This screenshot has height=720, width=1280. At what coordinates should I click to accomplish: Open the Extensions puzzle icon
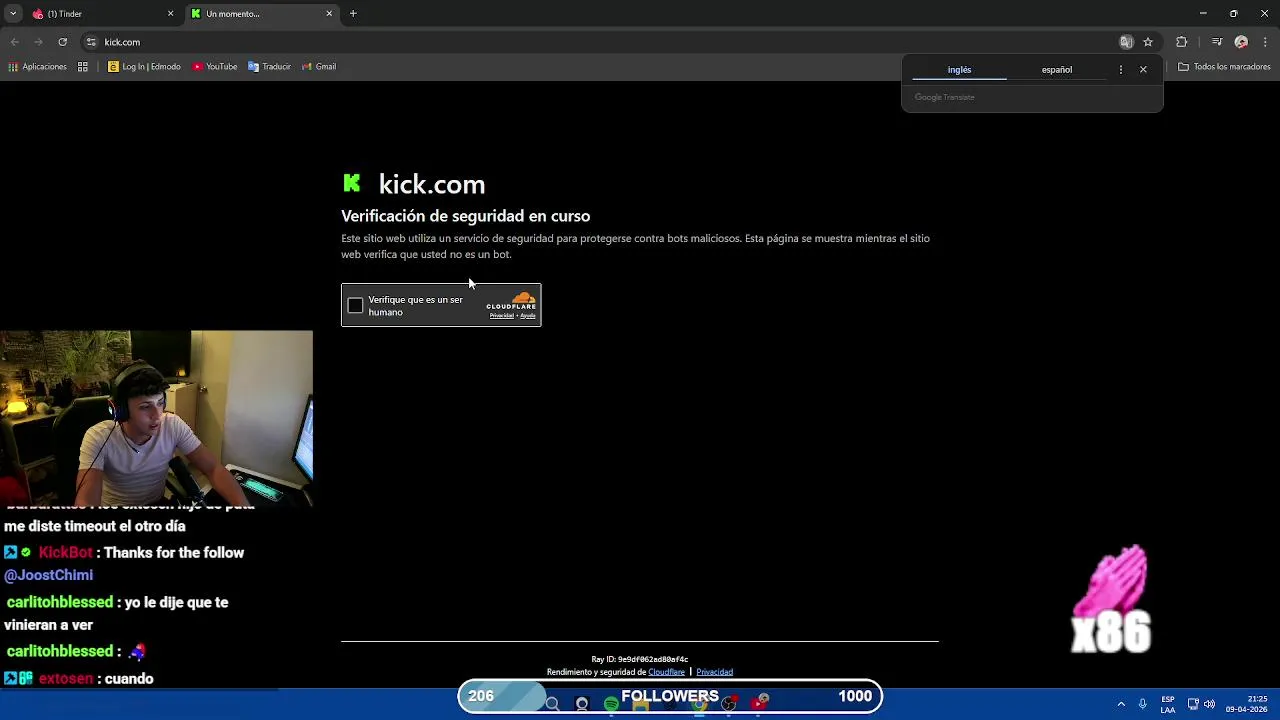tap(1182, 42)
